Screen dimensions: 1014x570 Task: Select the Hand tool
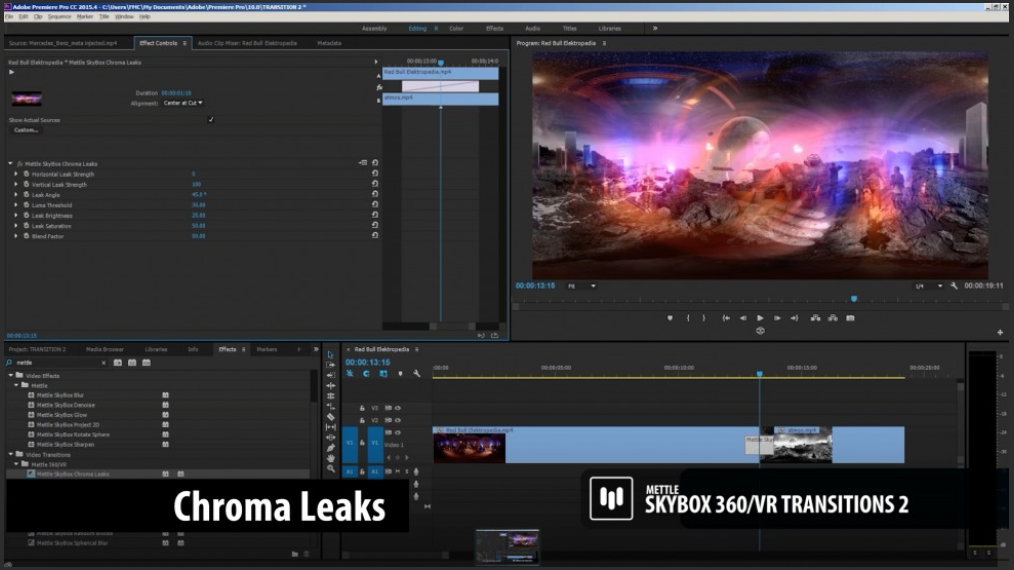pos(330,458)
